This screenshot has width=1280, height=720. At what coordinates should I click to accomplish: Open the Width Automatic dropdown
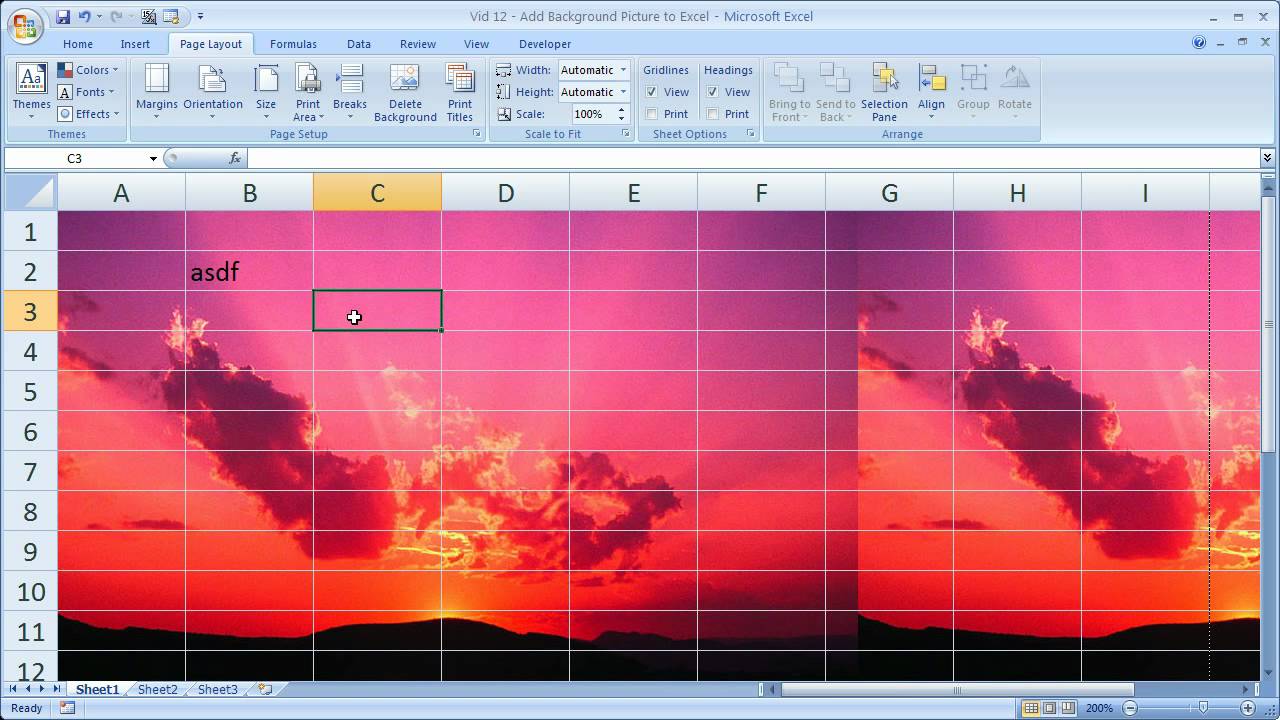click(x=625, y=70)
